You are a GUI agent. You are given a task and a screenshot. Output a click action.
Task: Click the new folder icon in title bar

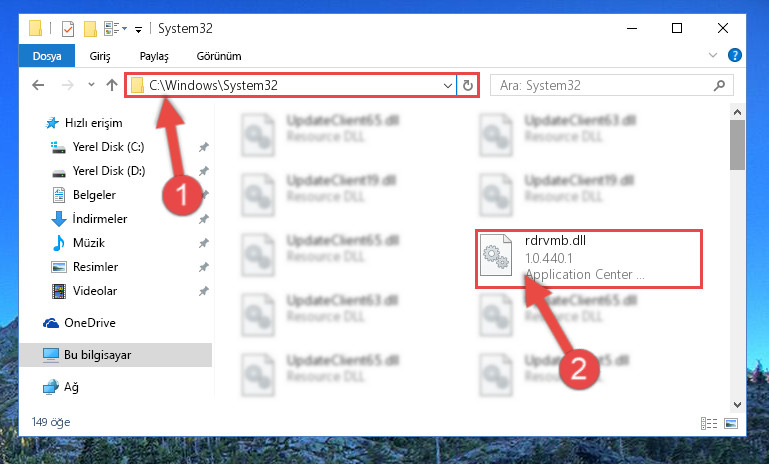pos(90,29)
